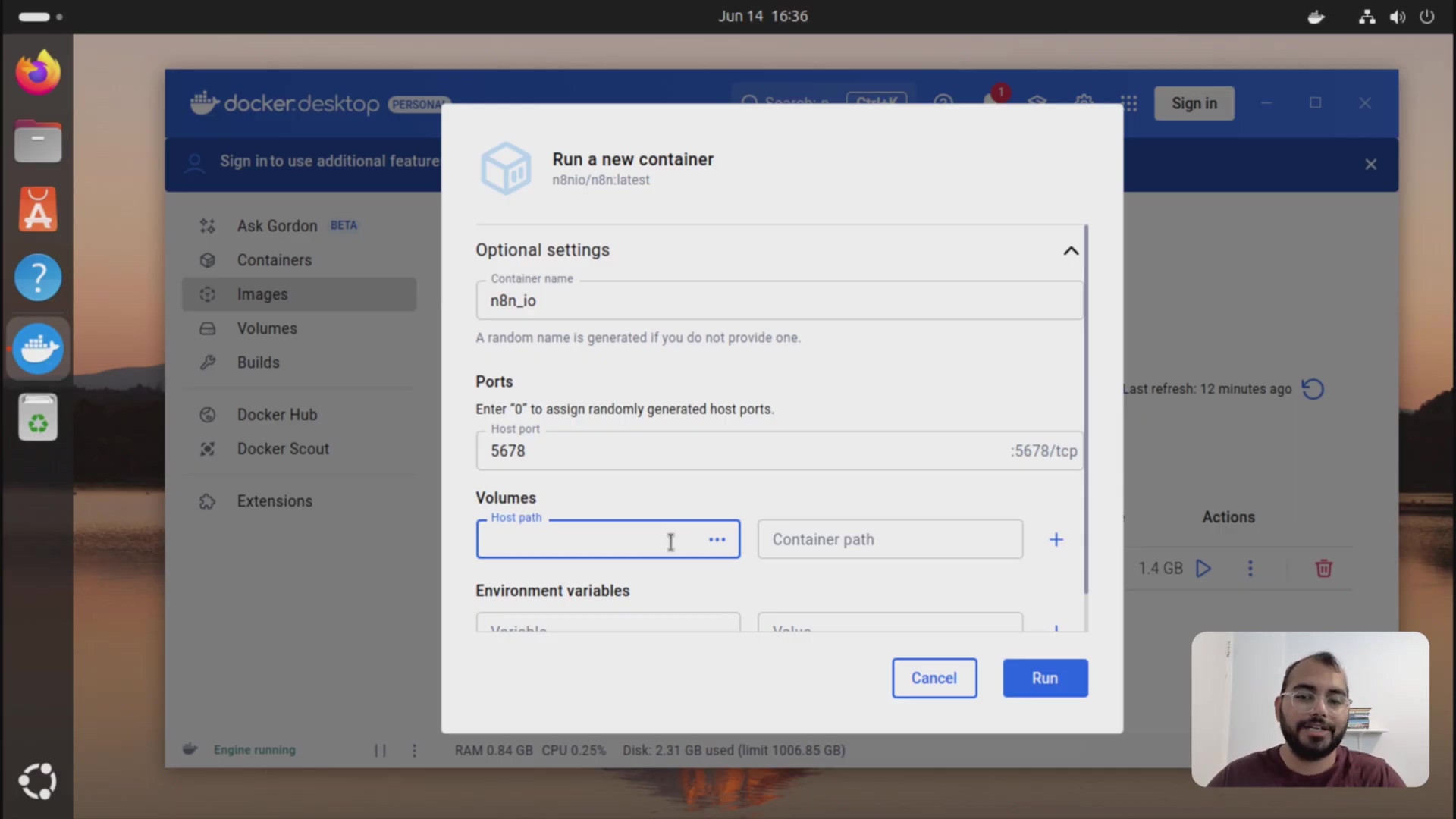Go to Containers in sidebar
Screen dimensions: 1456x819
tap(299, 260)
